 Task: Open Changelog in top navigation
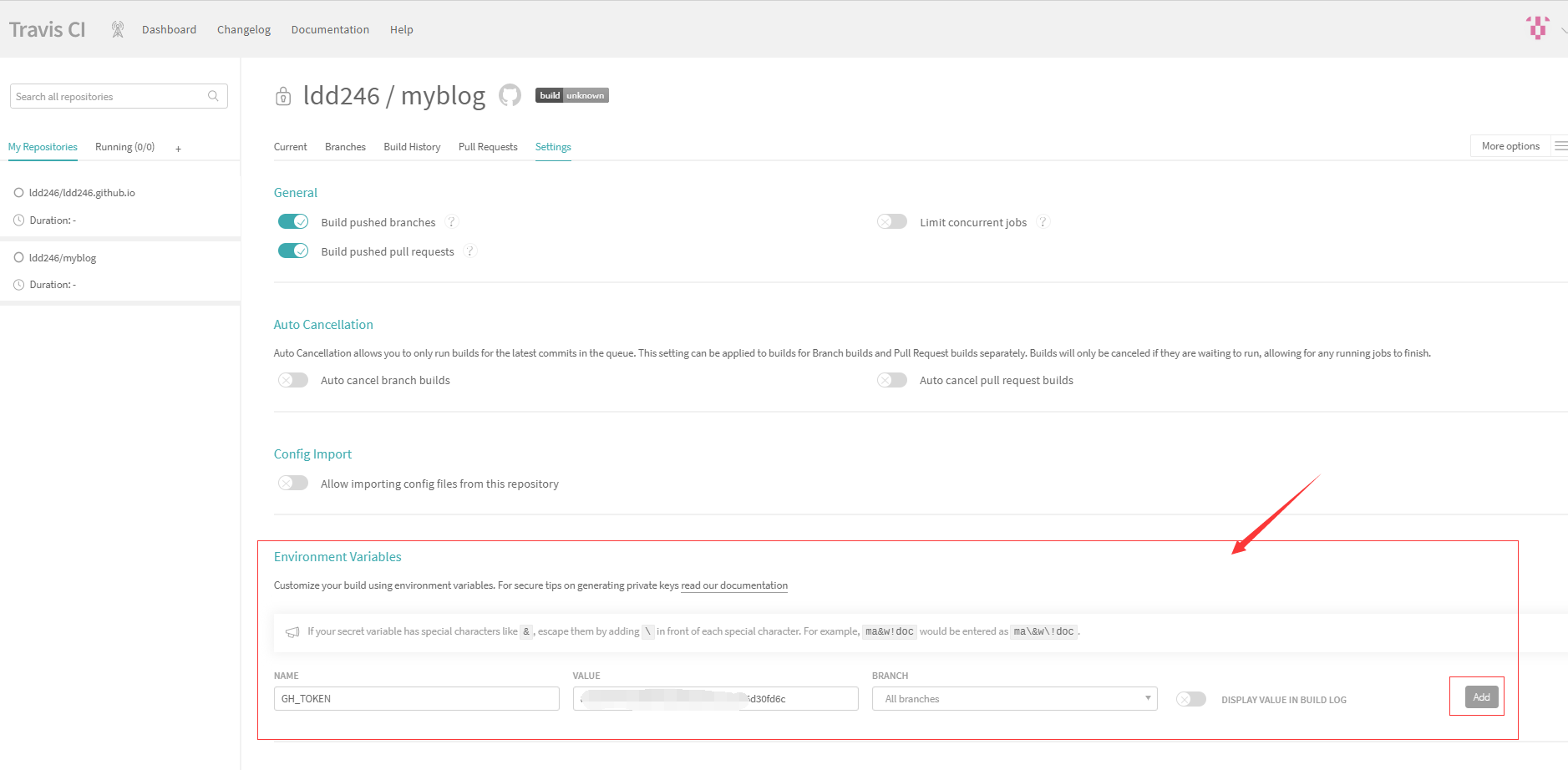tap(244, 29)
